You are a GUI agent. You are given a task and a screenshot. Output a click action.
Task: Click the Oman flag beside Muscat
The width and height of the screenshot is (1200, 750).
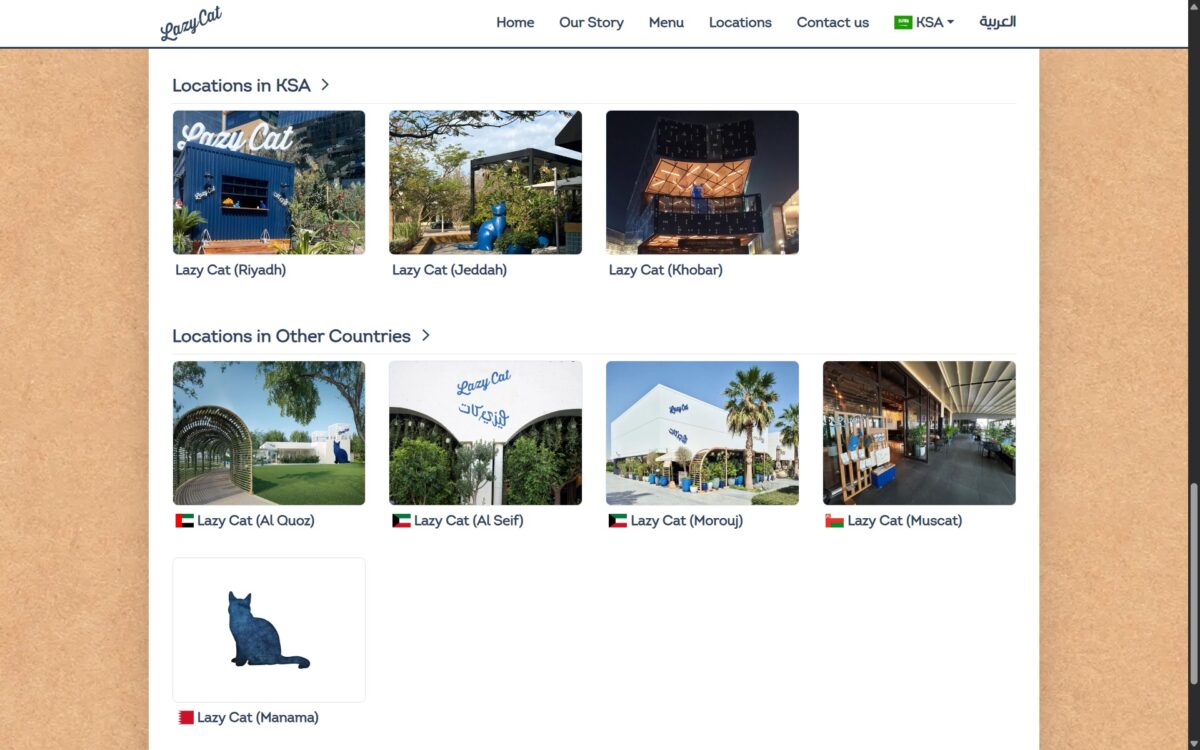[x=835, y=521]
